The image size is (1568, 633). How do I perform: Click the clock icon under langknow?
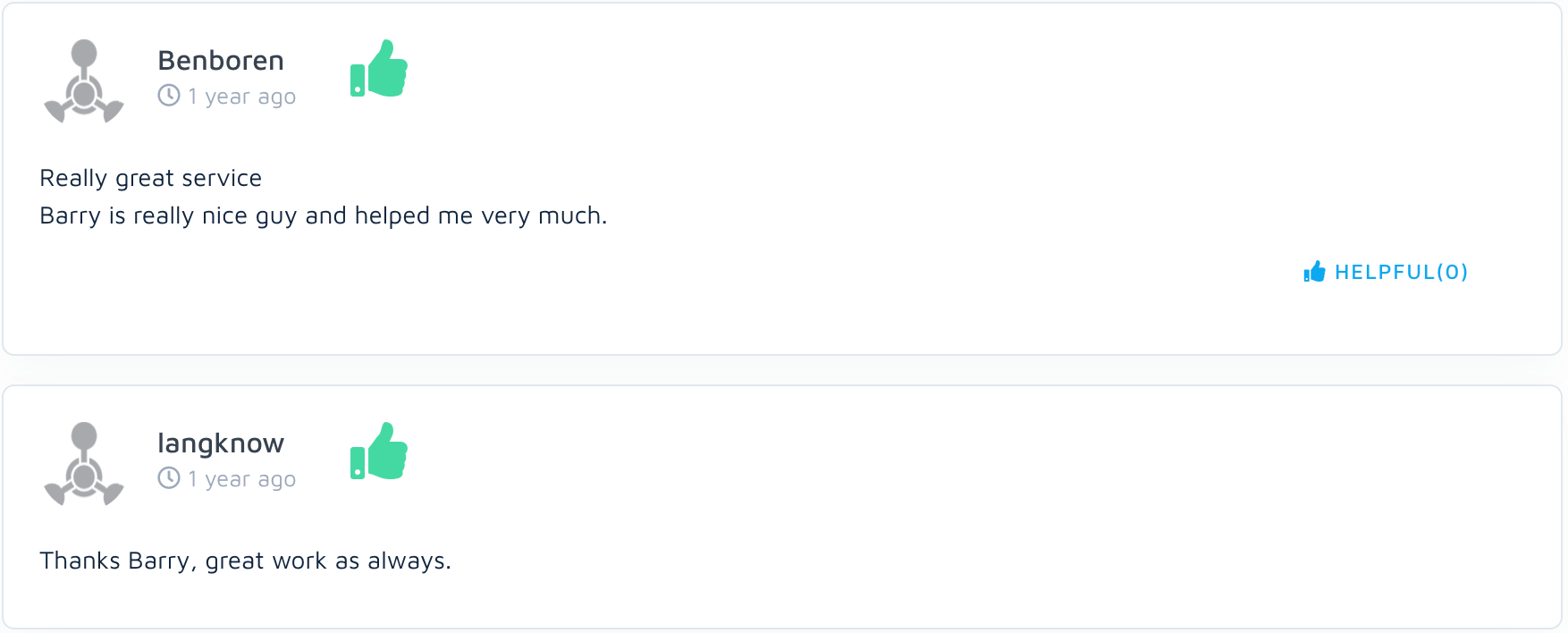point(169,478)
